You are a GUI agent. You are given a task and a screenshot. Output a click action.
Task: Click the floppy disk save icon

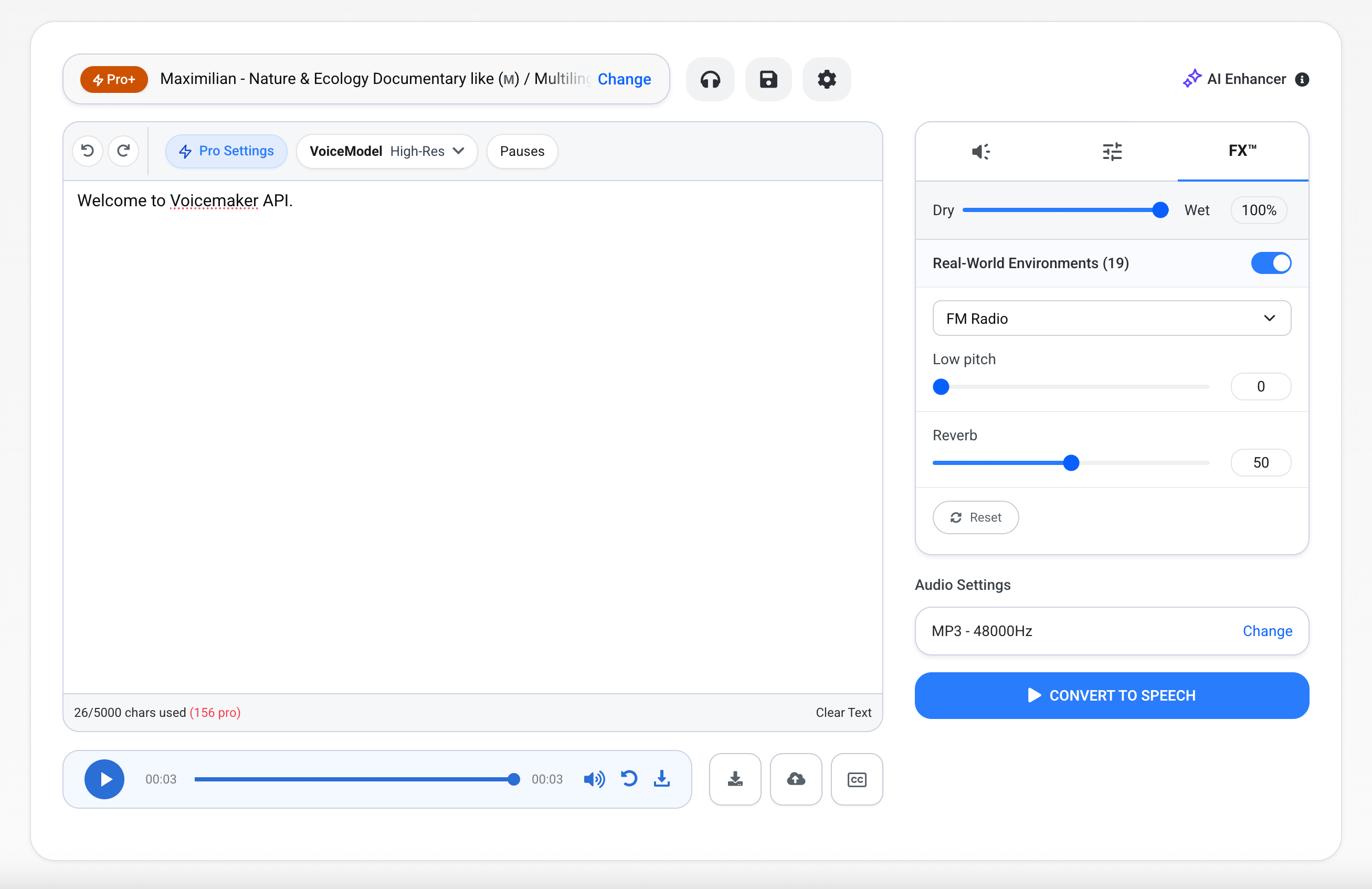tap(768, 79)
